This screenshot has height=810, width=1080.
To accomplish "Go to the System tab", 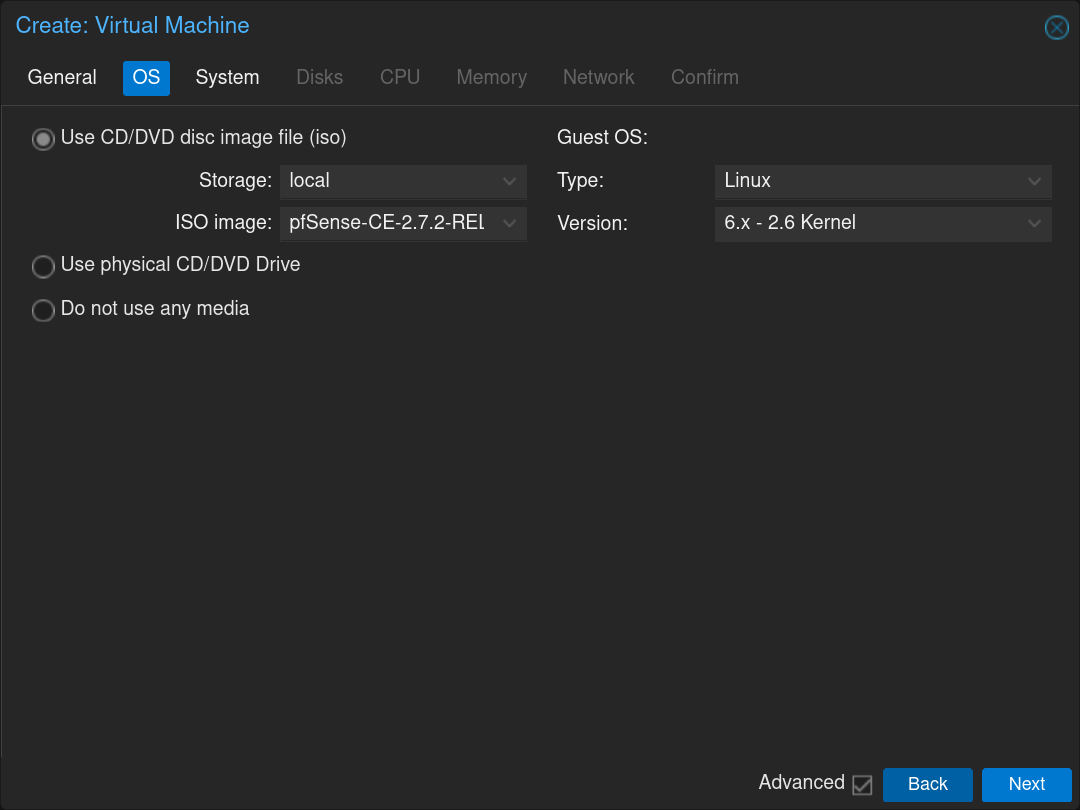I will click(x=227, y=77).
